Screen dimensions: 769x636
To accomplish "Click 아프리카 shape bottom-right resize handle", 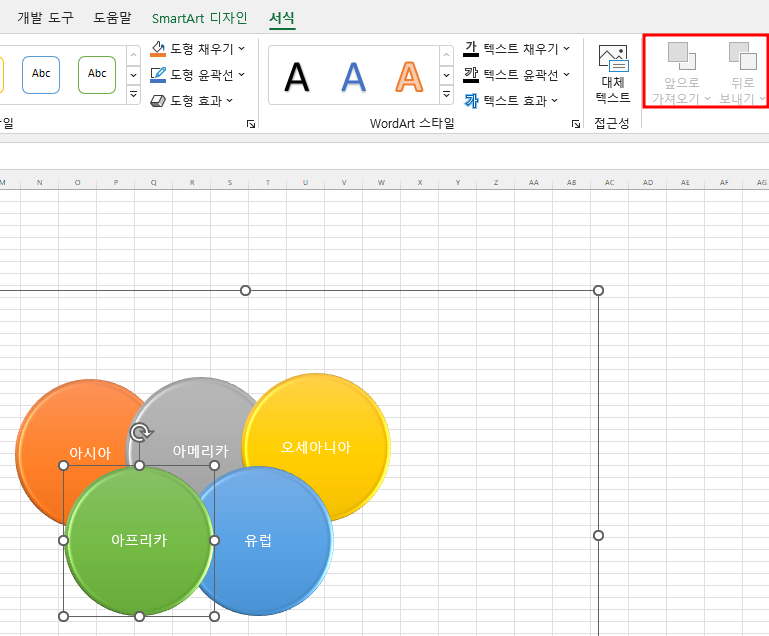I will [214, 616].
